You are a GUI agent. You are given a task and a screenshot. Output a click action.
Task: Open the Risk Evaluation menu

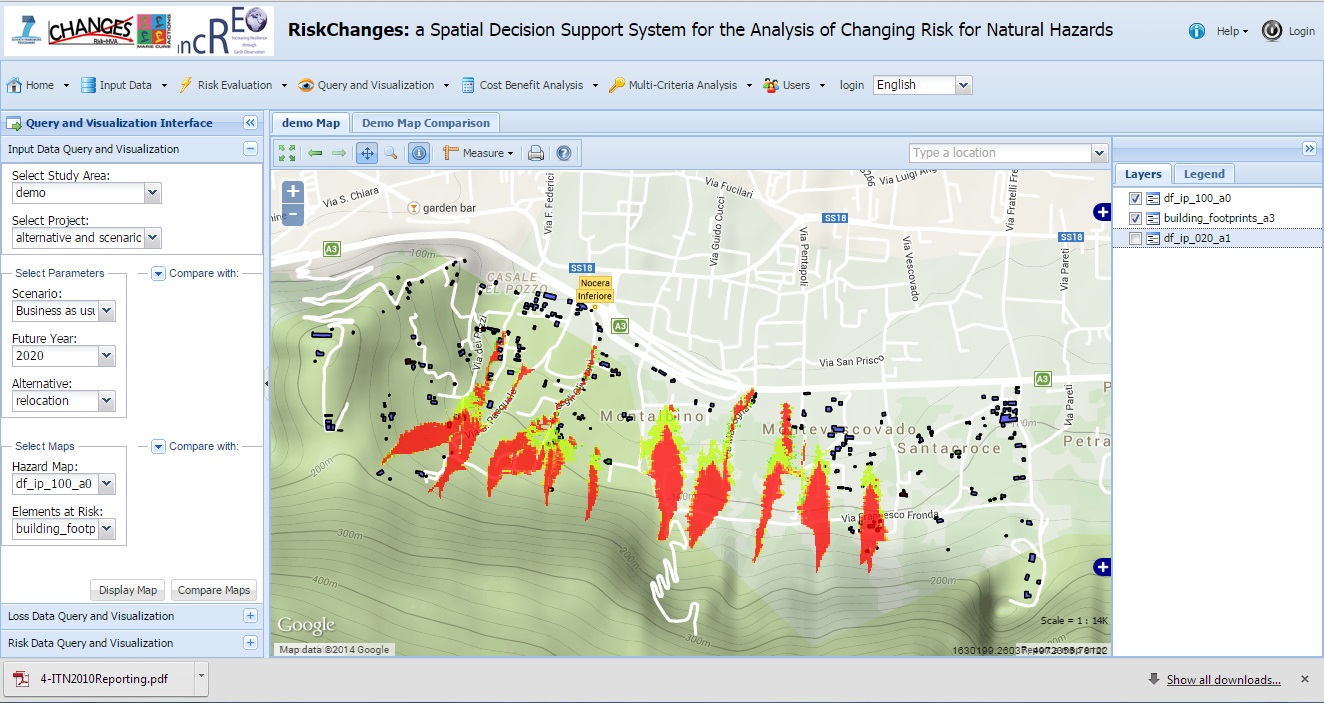coord(233,85)
